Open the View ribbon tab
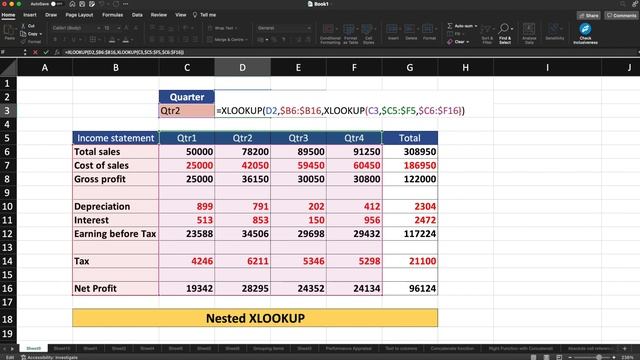 click(180, 15)
